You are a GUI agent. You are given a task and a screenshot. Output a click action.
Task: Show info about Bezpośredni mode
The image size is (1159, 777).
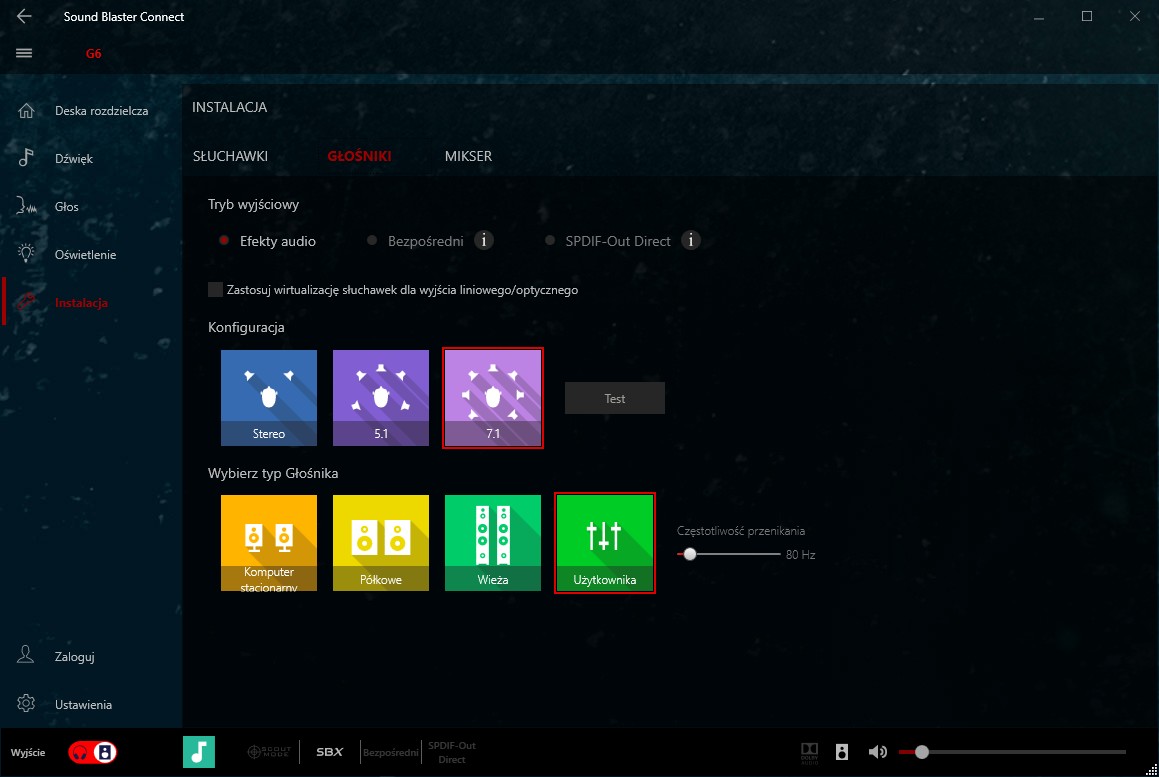[x=483, y=240]
